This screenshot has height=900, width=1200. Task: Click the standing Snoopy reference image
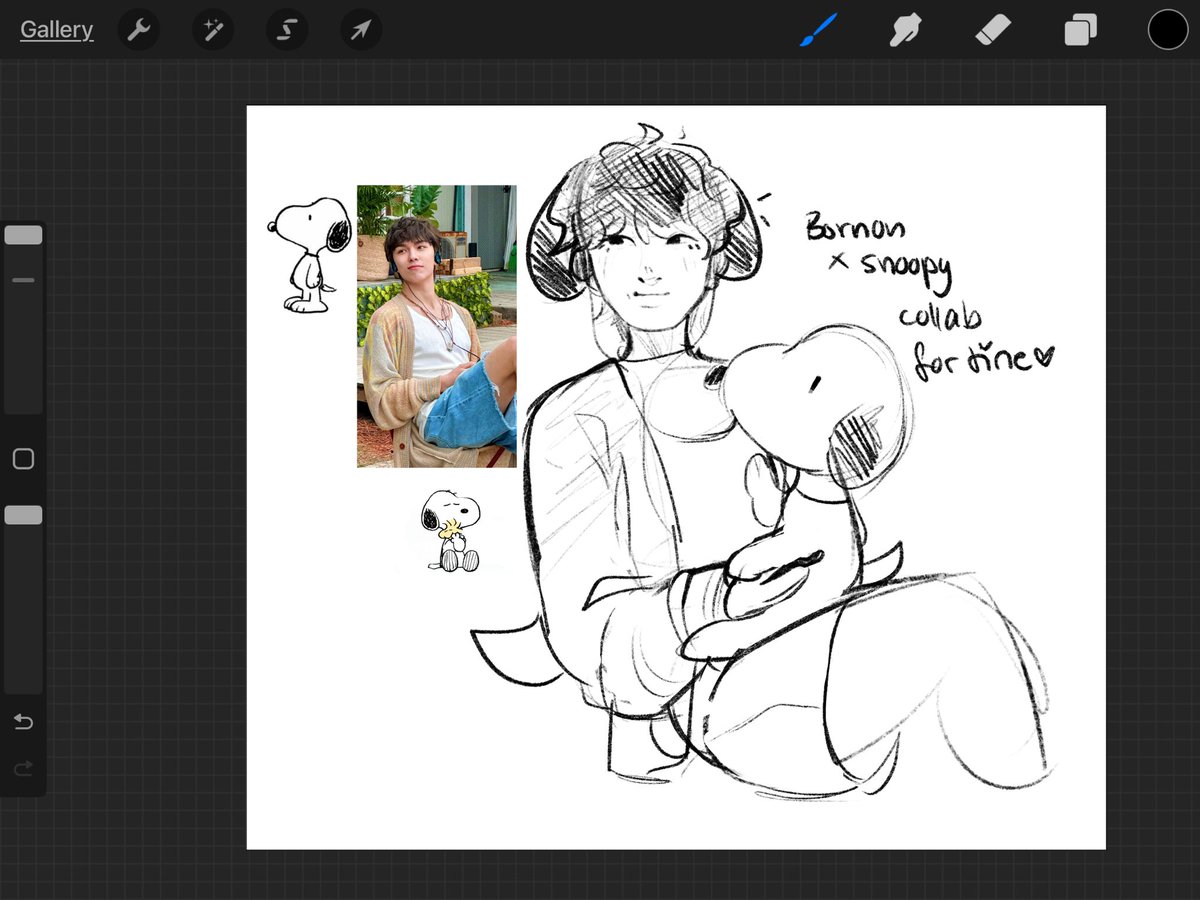click(x=310, y=255)
